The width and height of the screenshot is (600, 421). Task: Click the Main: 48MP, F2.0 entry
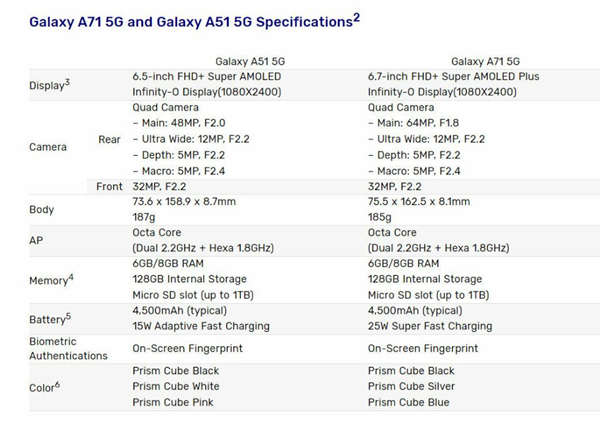pyautogui.click(x=179, y=123)
